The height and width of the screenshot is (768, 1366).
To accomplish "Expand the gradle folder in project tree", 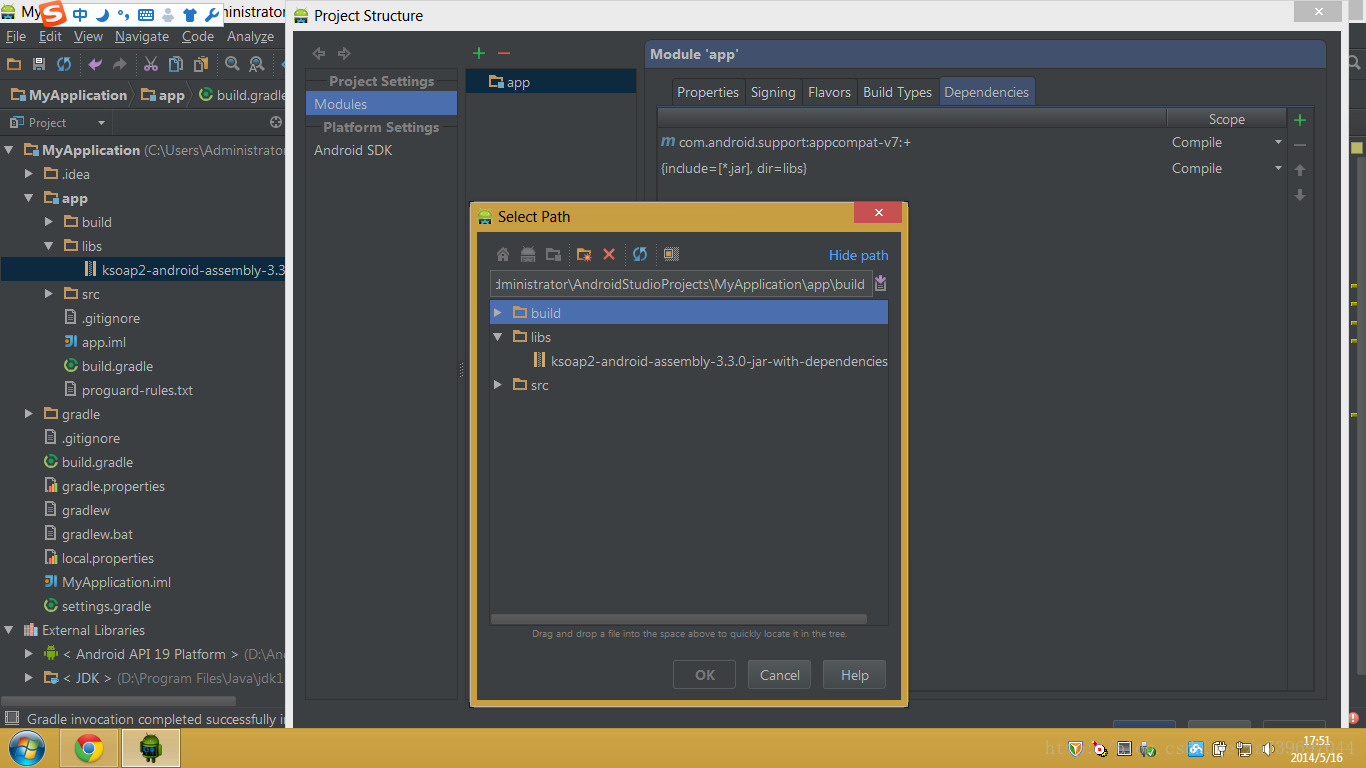I will tap(29, 414).
